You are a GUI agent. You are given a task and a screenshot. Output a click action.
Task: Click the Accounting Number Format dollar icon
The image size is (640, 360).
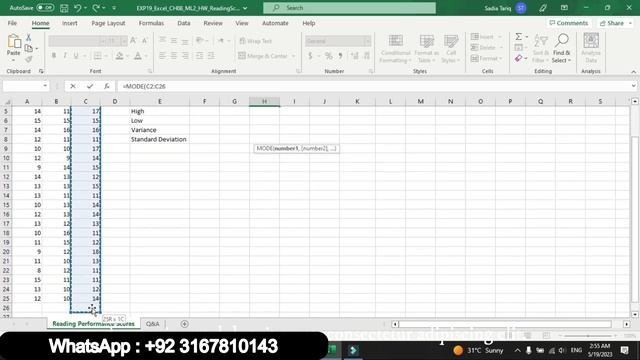(x=310, y=56)
